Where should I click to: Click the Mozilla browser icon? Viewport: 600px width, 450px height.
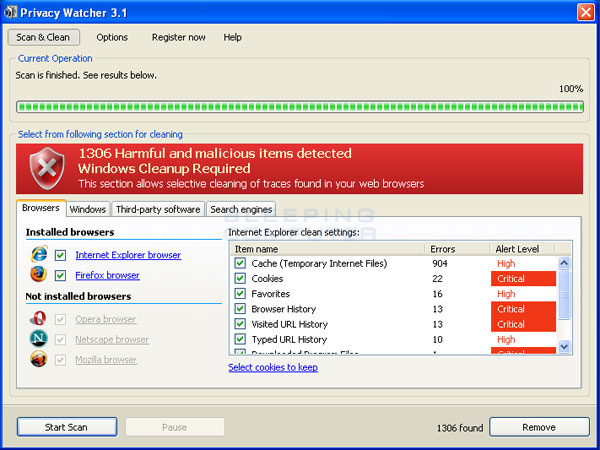(39, 359)
